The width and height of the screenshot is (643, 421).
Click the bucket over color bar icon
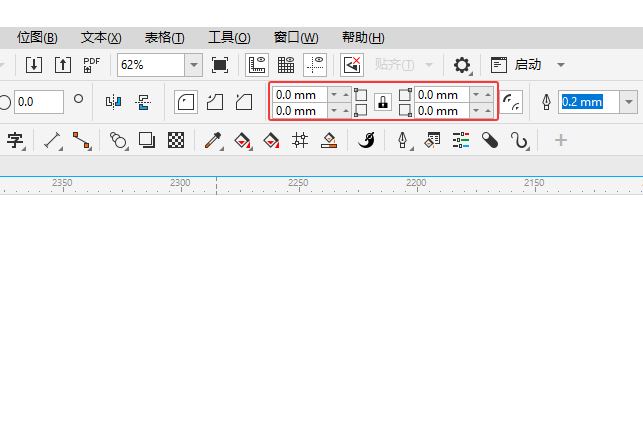click(x=329, y=140)
